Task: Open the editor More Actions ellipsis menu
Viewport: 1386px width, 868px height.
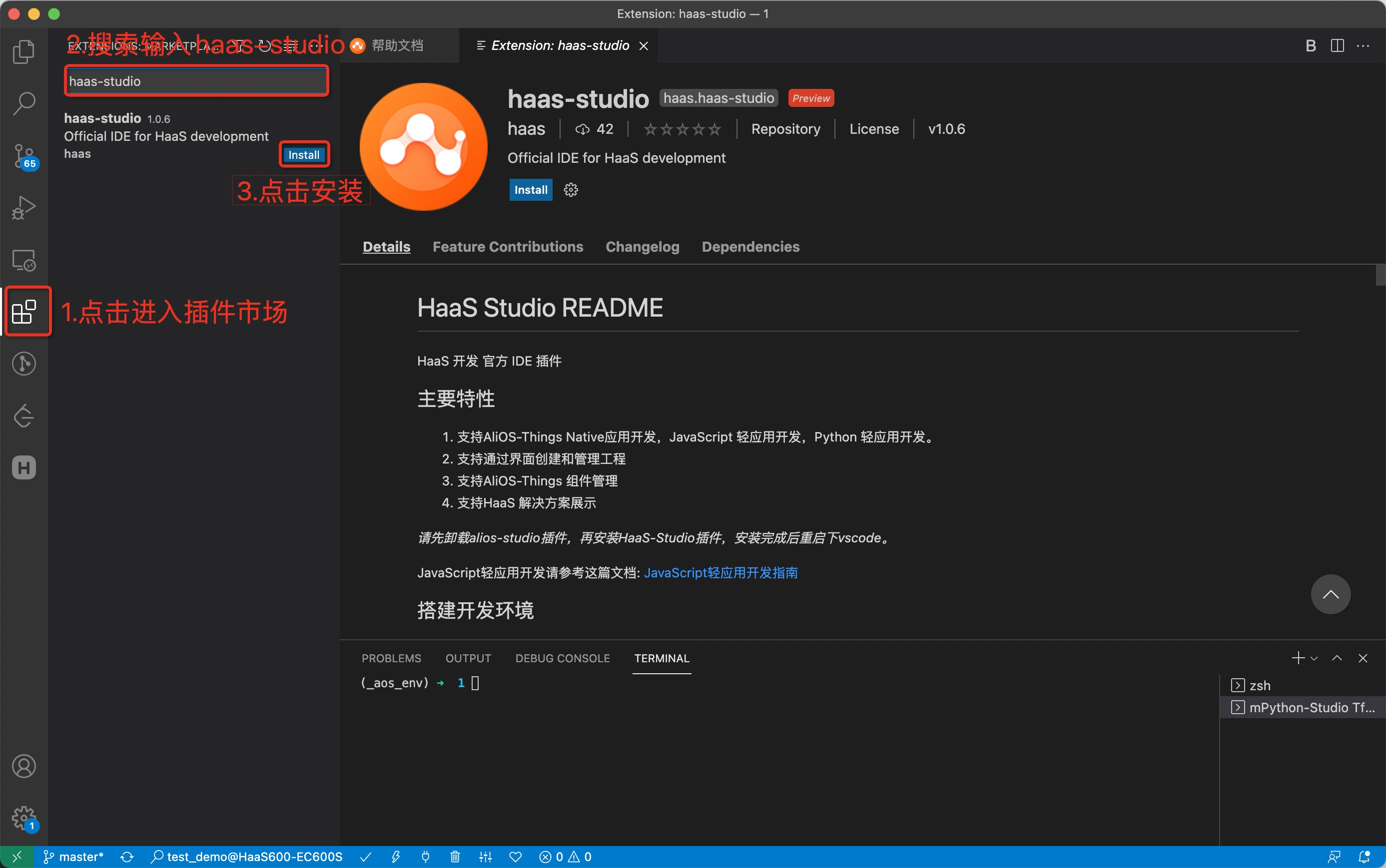Action: (1363, 46)
